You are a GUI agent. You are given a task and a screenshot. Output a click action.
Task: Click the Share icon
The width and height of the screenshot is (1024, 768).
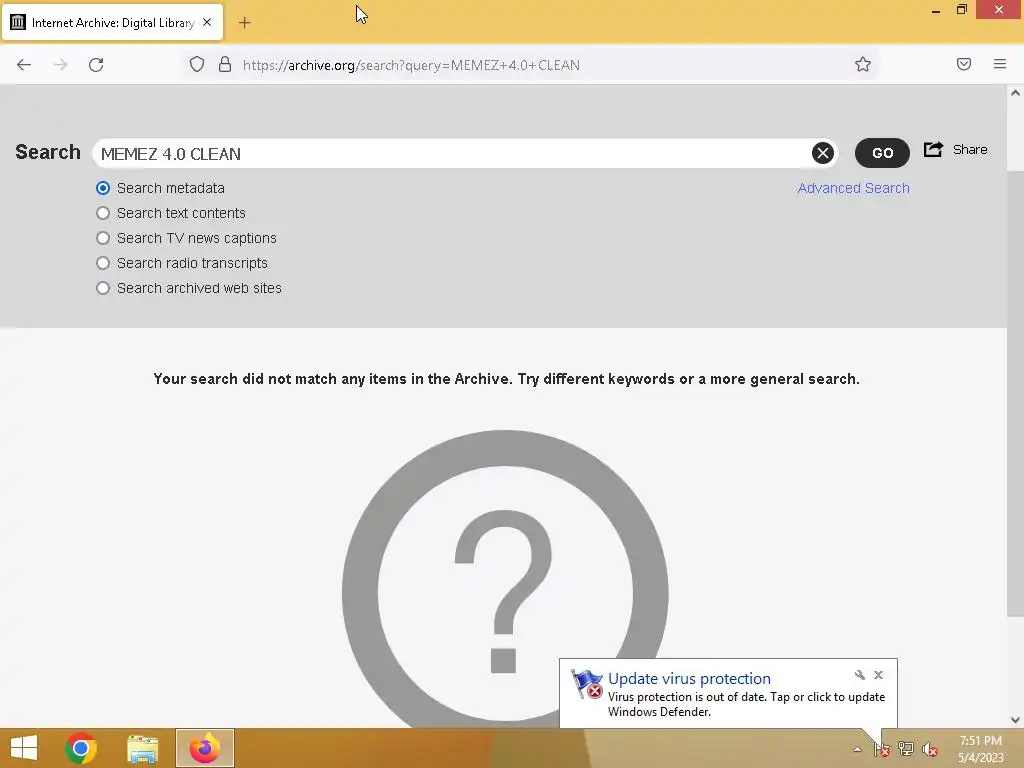(x=933, y=150)
